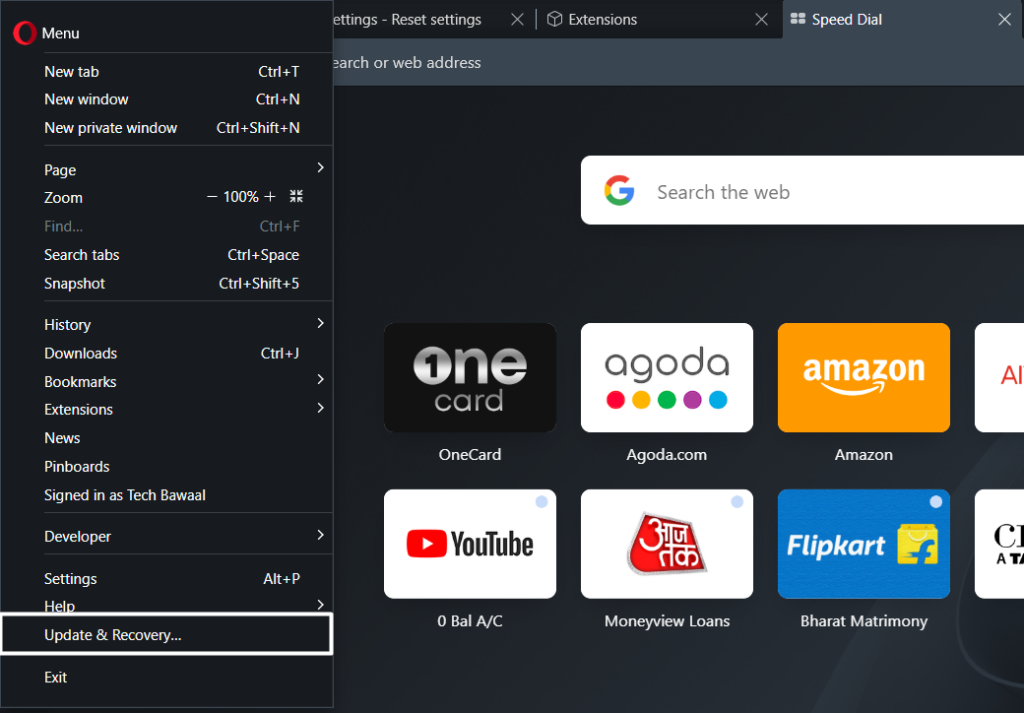The image size is (1024, 713).
Task: Click the Extensions cube tab icon
Action: [x=554, y=19]
